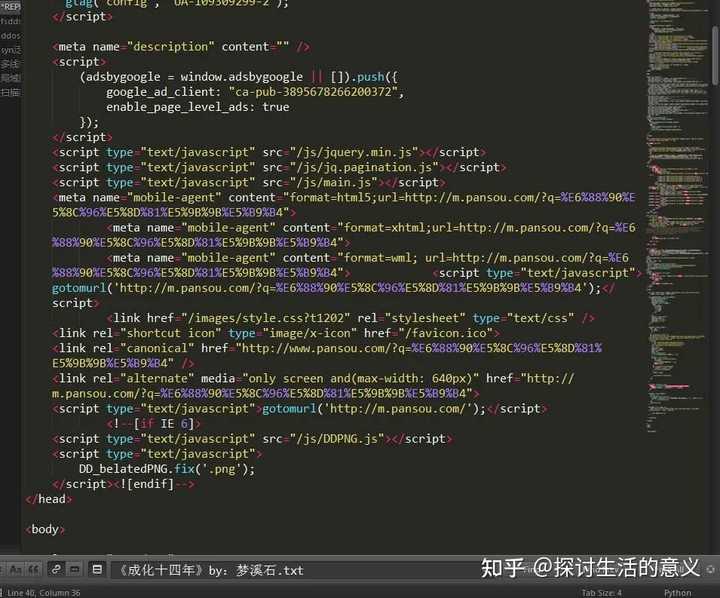The width and height of the screenshot is (720, 598).
Task: Click the google_ad_client line in the editor
Action: pyautogui.click(x=255, y=92)
